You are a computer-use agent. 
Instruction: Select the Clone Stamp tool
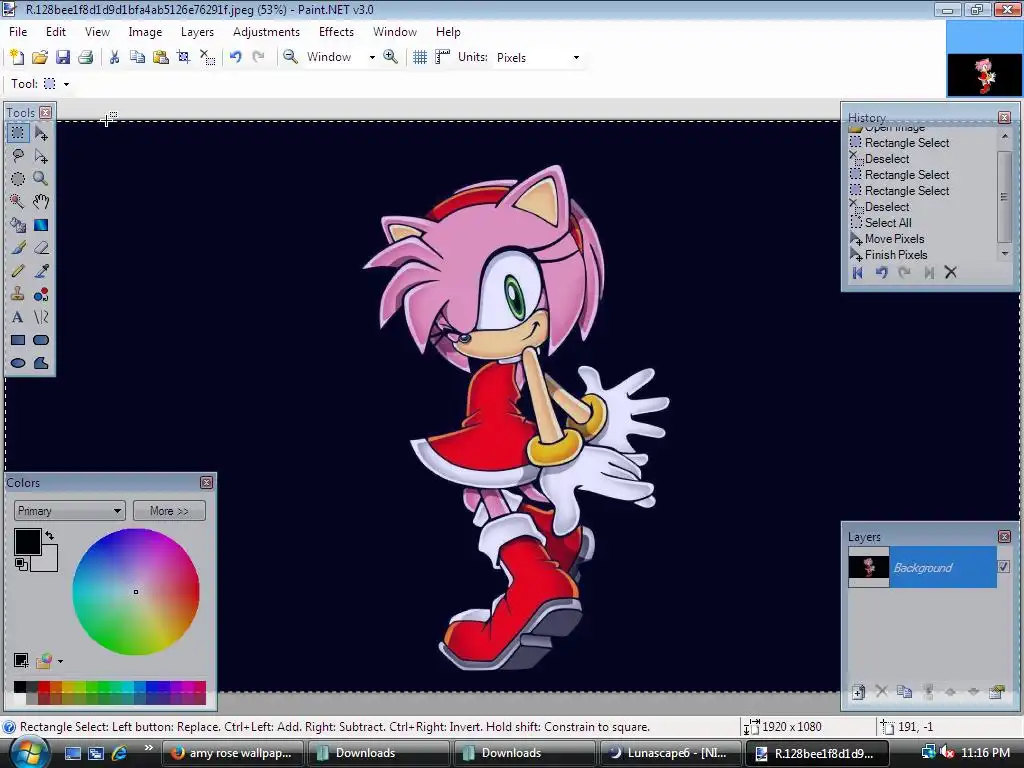pyautogui.click(x=18, y=295)
